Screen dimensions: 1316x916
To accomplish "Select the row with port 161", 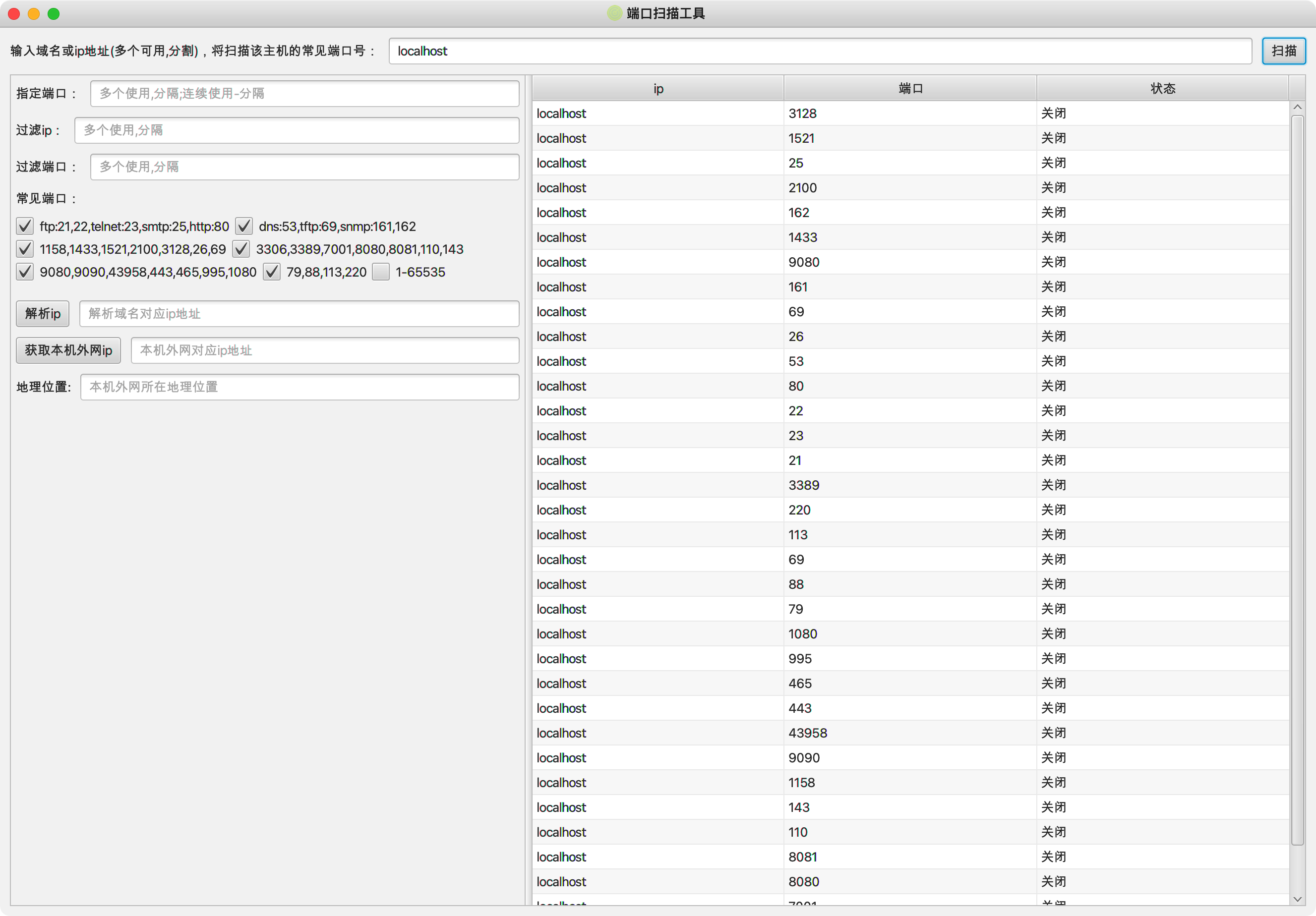I will (x=910, y=287).
